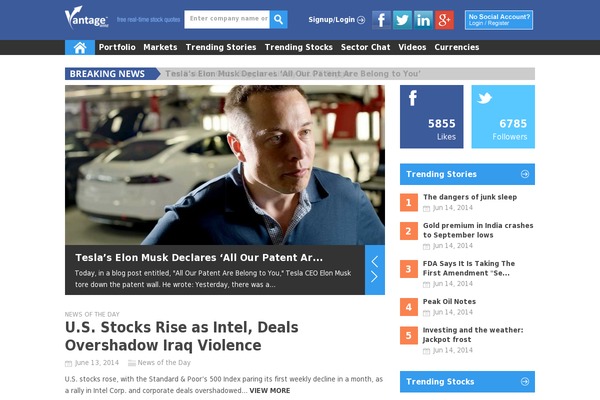Screen dimensions: 600x400
Task: Open the Portfolio menu item
Action: coord(117,47)
